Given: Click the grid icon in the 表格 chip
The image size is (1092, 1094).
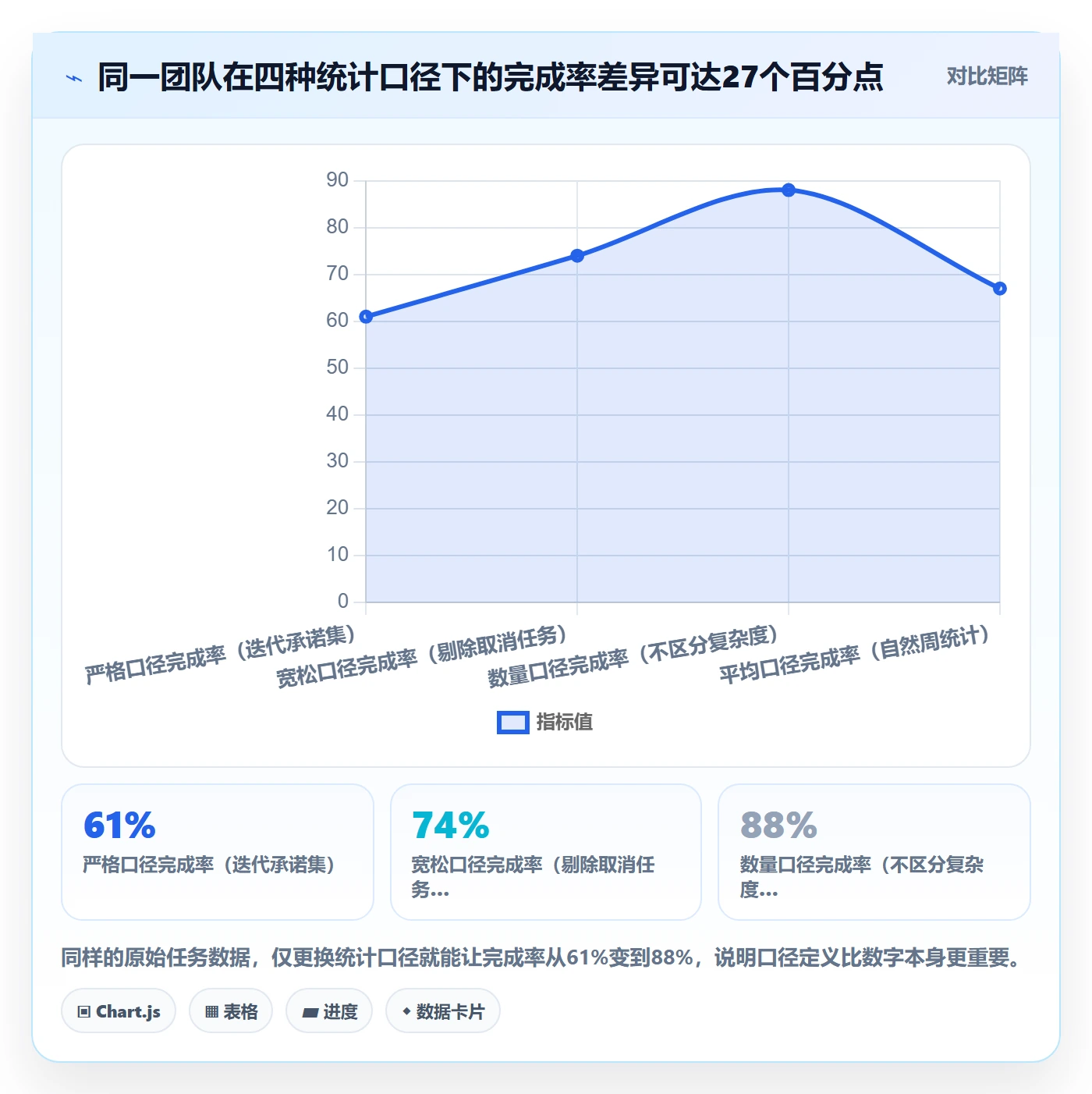Looking at the screenshot, I should tap(211, 1012).
